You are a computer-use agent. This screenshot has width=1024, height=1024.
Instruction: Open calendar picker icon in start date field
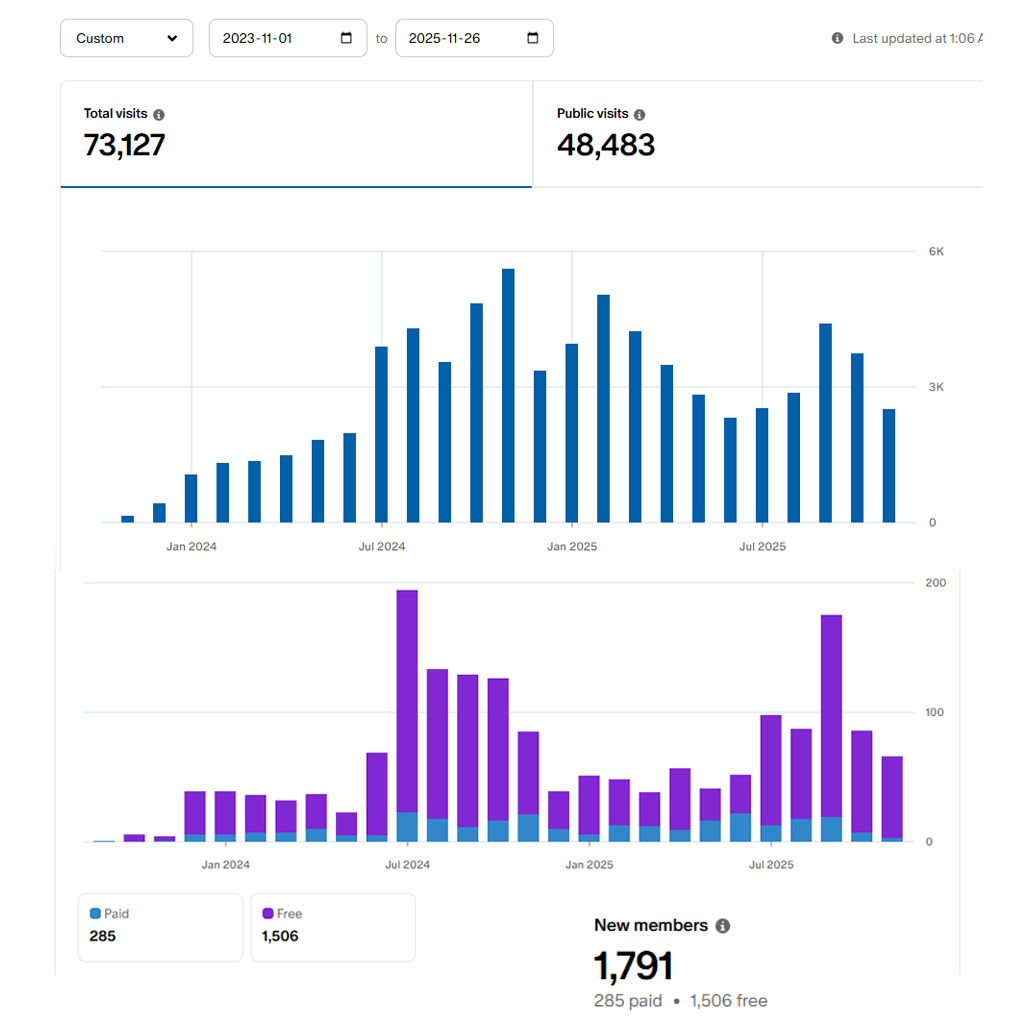[346, 38]
